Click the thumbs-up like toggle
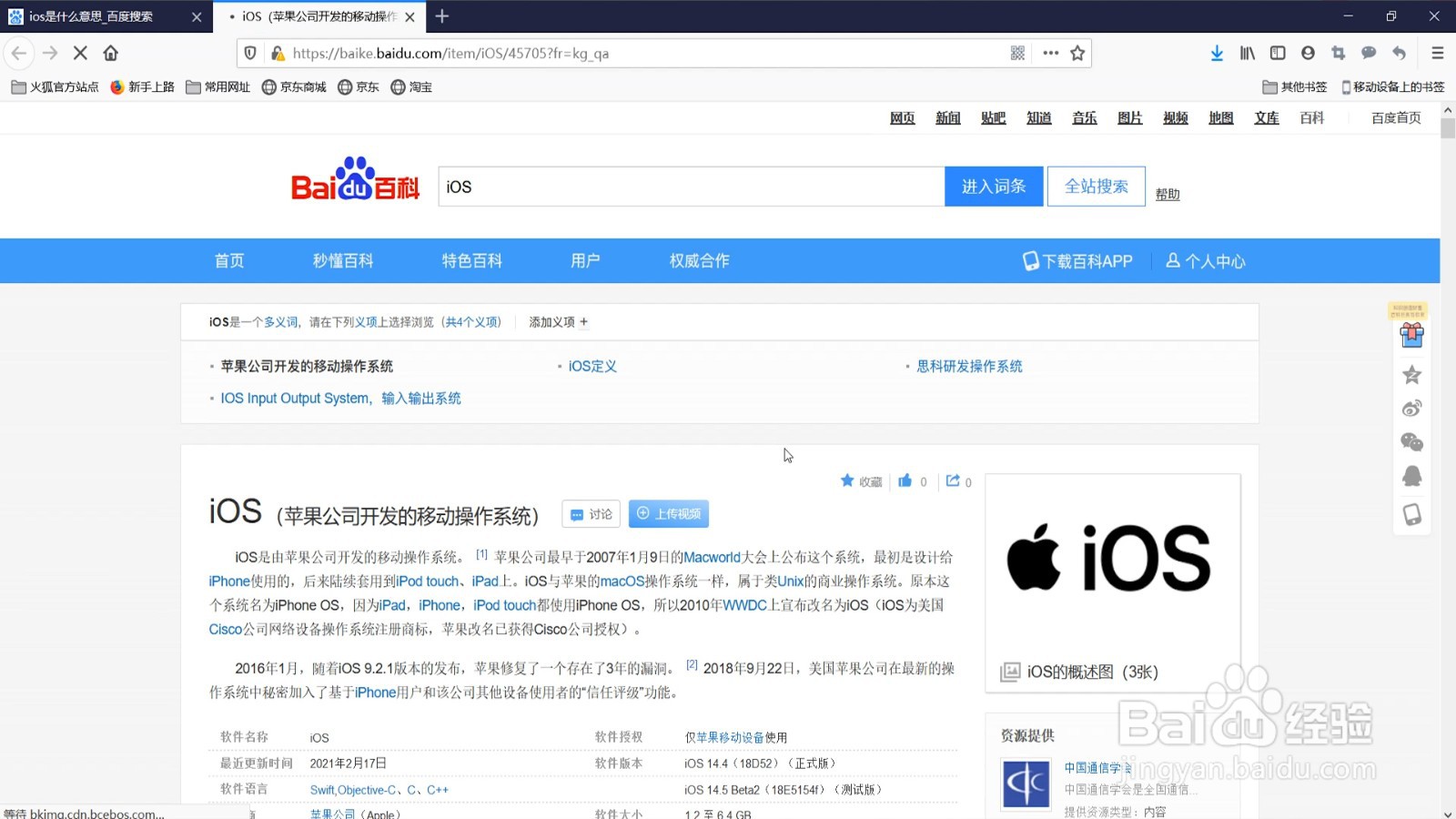The image size is (1456, 819). click(905, 481)
